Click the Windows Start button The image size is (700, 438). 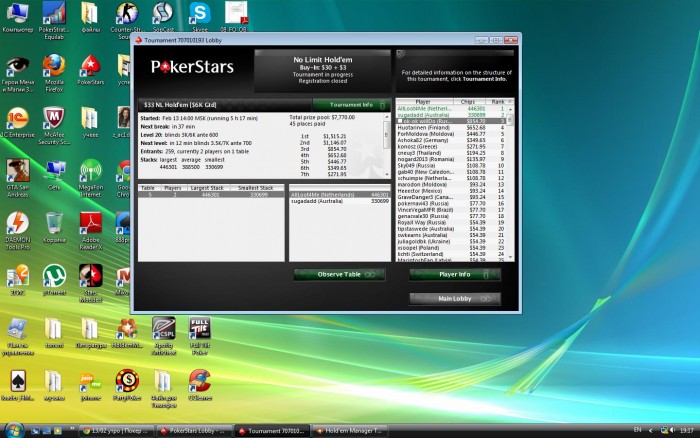tap(14, 430)
